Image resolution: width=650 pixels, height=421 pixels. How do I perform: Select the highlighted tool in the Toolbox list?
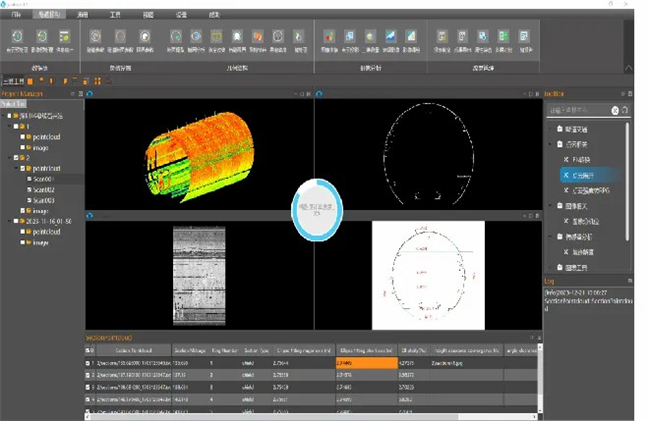point(581,174)
